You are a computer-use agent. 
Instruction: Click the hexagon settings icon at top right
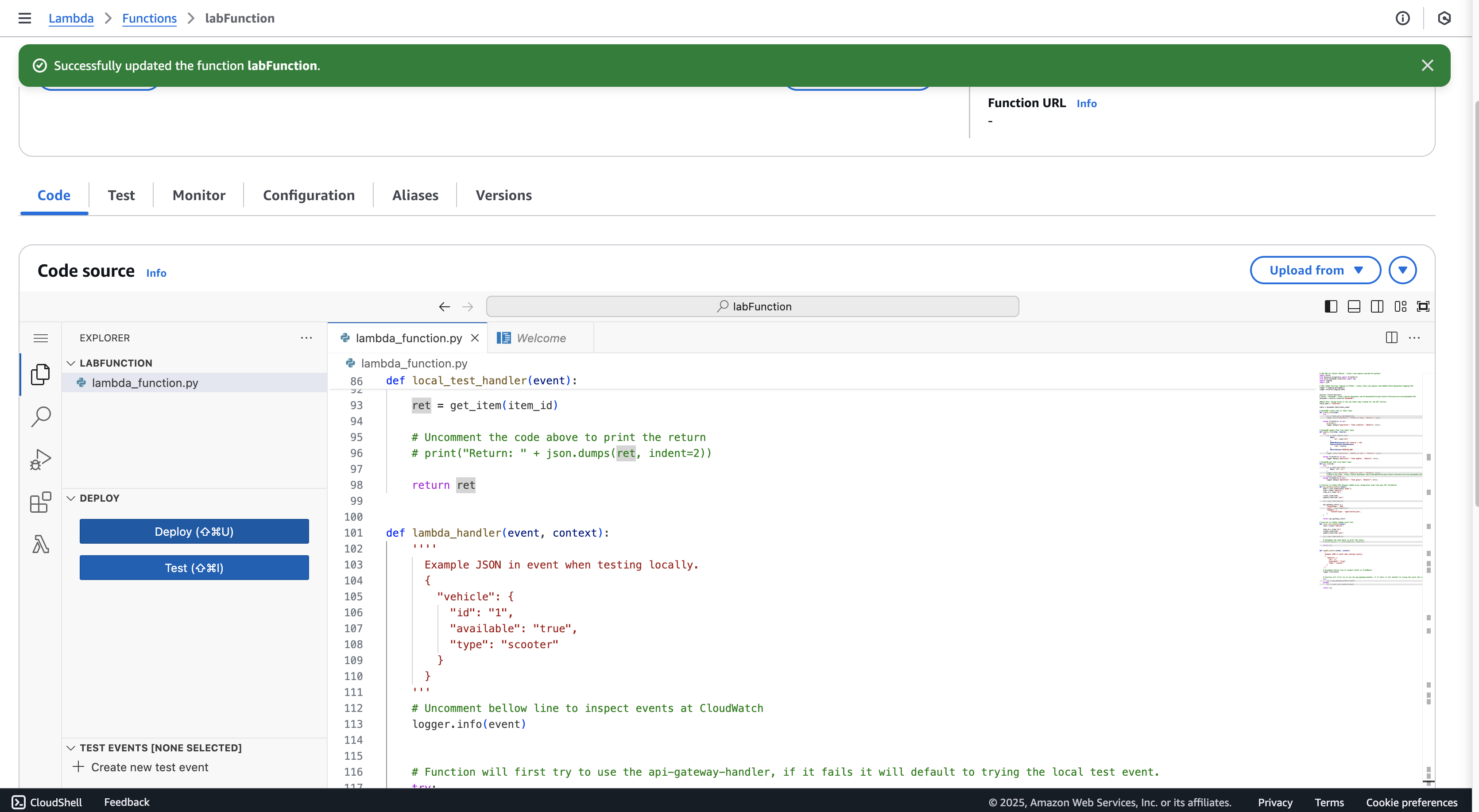1444,19
